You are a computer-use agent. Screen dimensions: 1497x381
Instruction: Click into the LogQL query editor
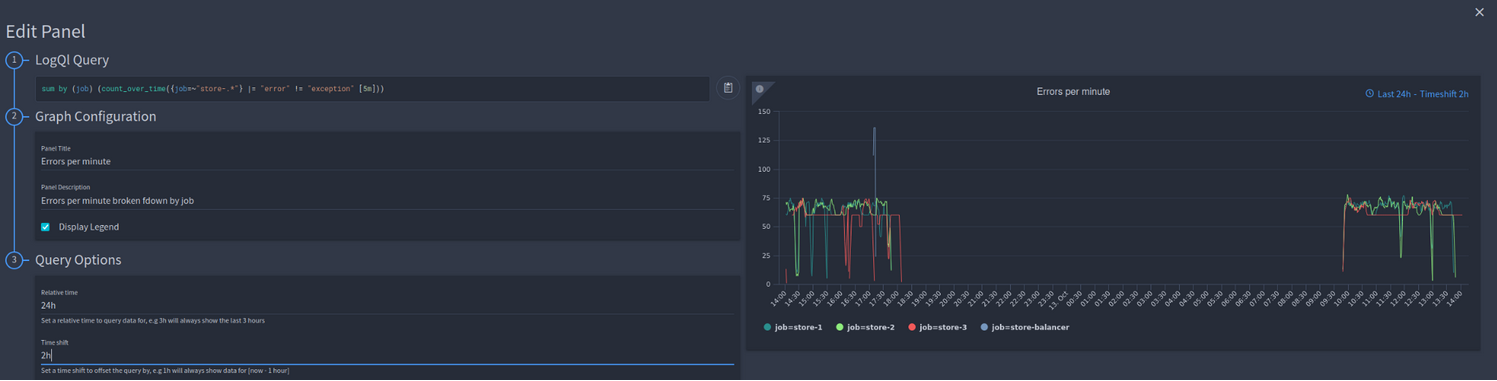[372, 88]
